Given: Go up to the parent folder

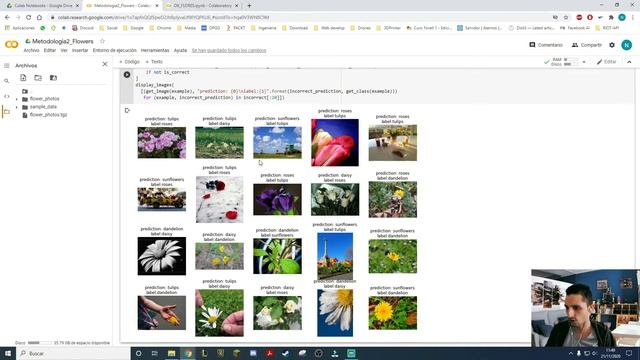Looking at the screenshot, I should pos(25,91).
